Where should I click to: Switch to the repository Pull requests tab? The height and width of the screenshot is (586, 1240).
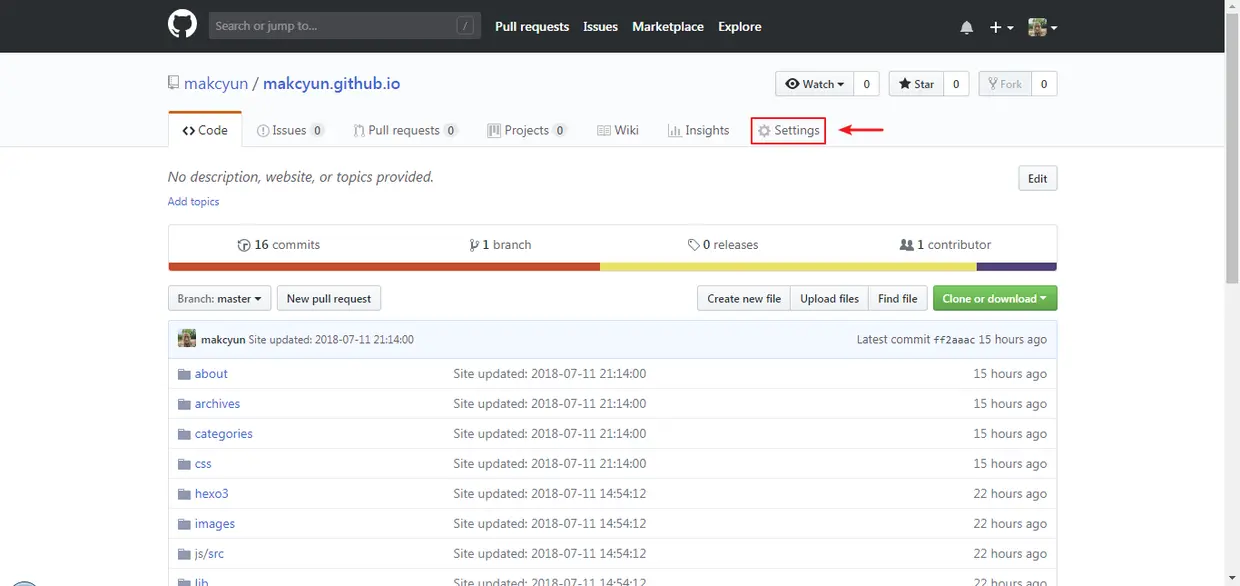click(405, 130)
